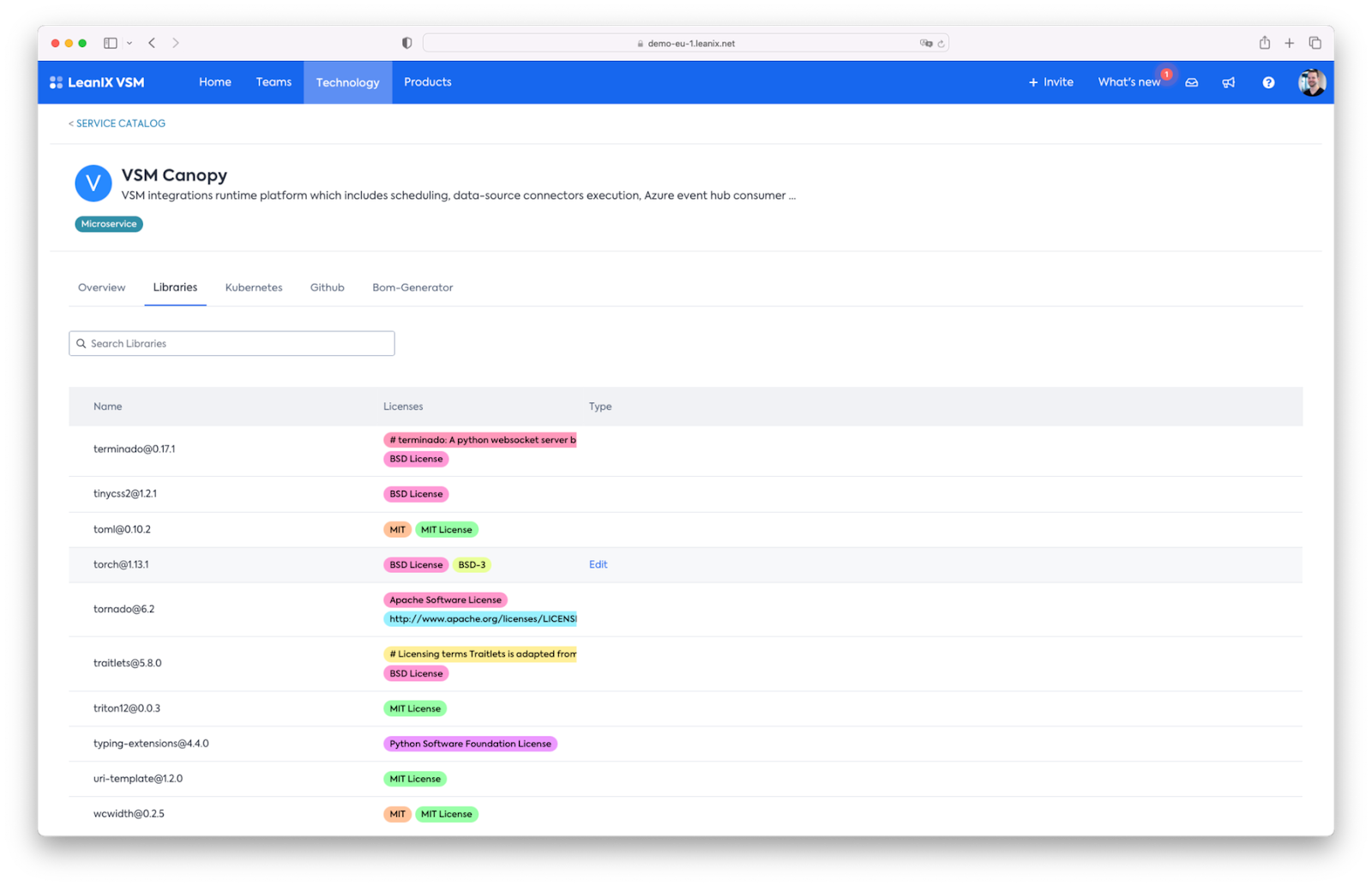This screenshot has width=1372, height=886.
Task: Select library name triton12@0.0.3
Action: (x=127, y=708)
